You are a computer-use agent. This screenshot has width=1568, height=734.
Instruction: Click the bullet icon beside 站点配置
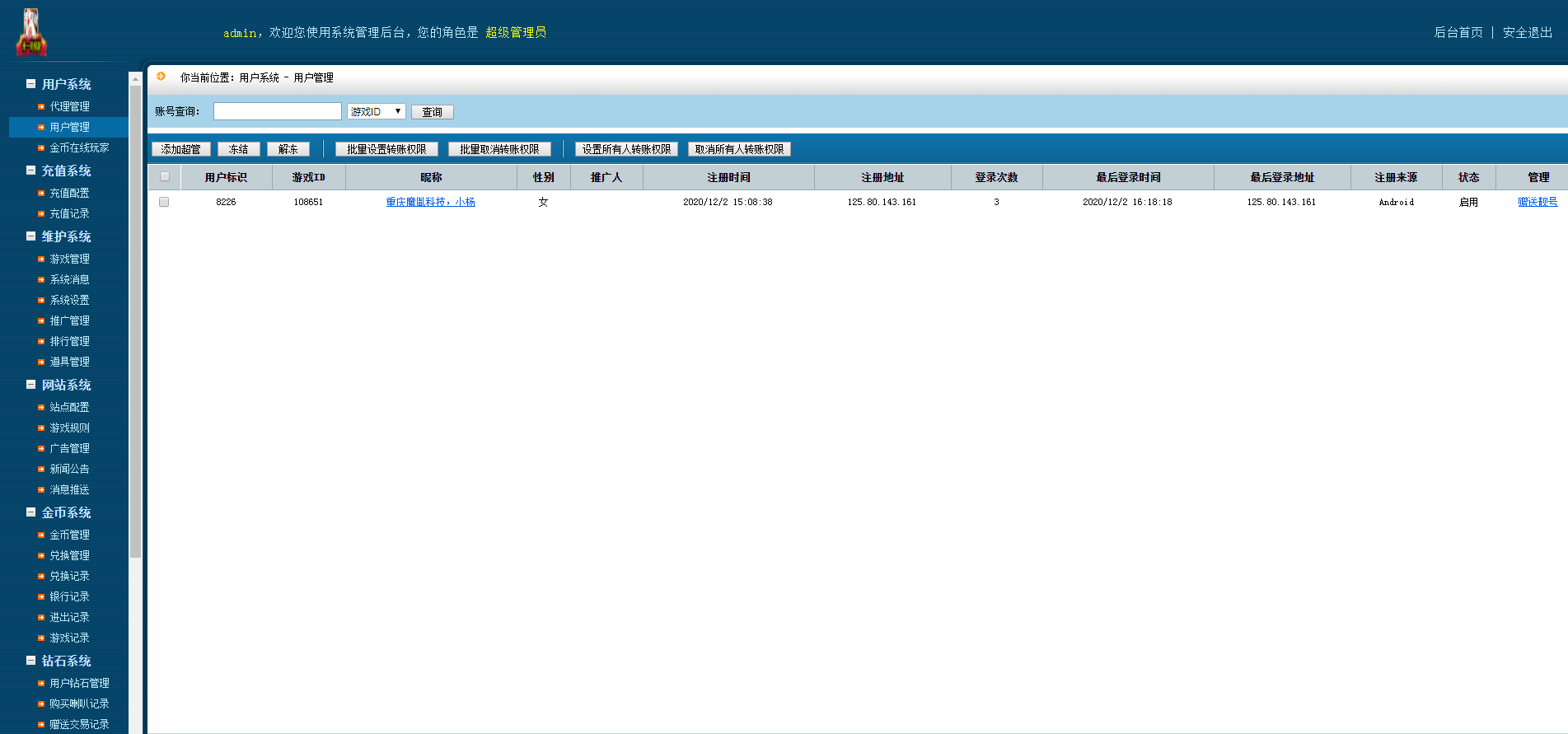click(41, 407)
